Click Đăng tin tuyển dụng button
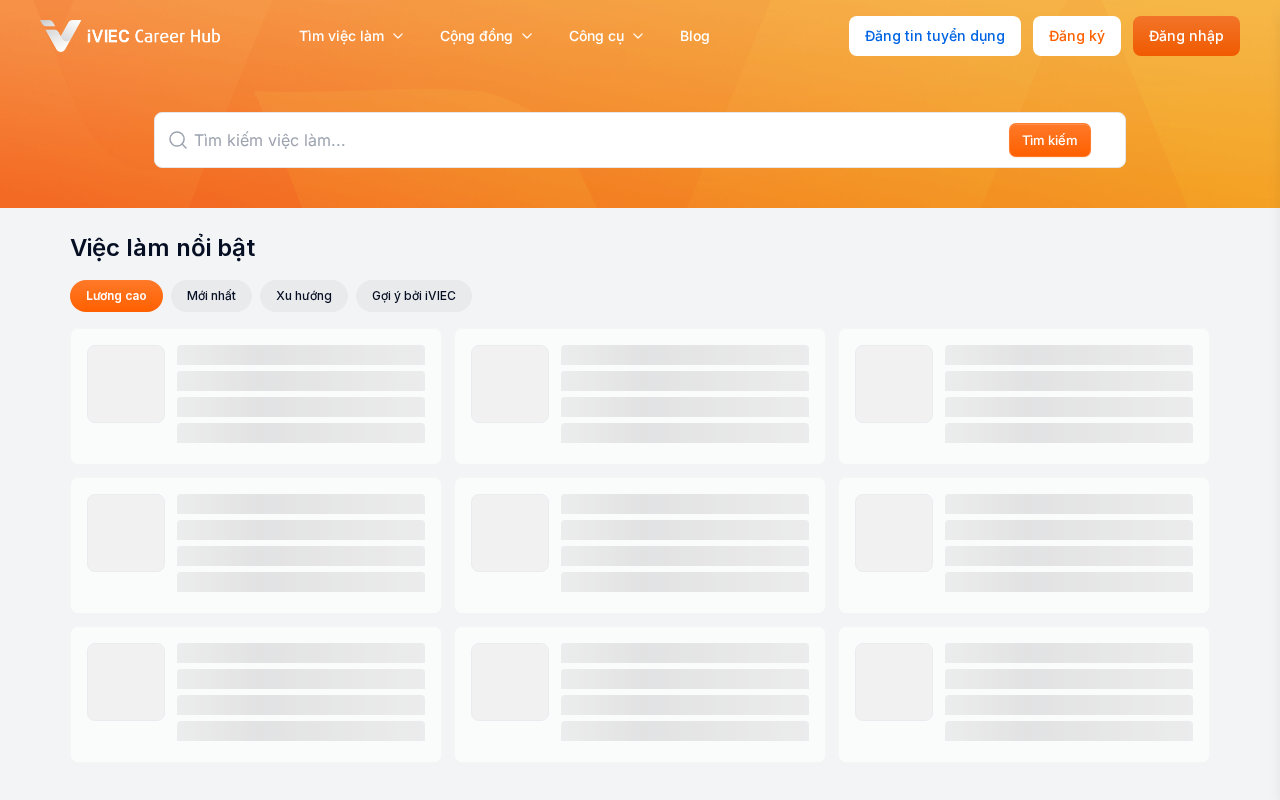1280x800 pixels. (934, 36)
